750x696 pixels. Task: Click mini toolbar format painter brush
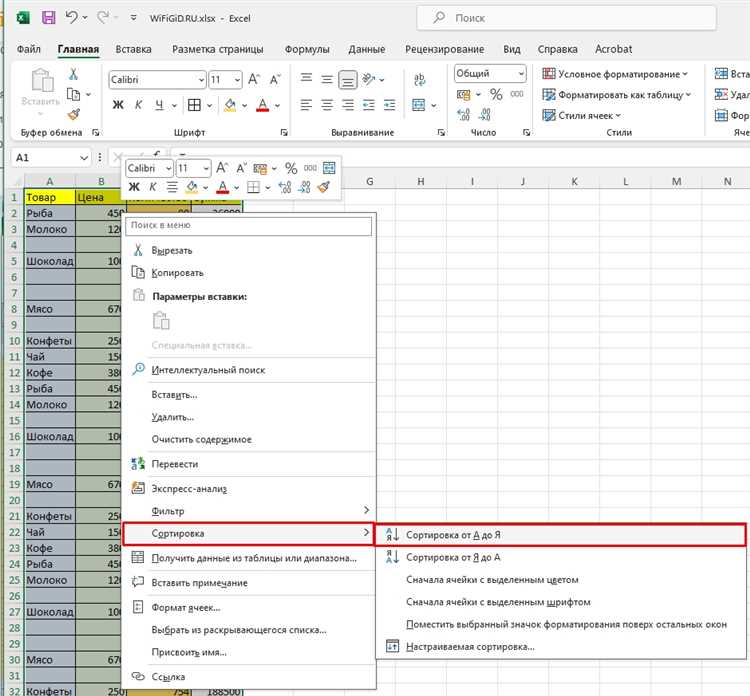(324, 187)
